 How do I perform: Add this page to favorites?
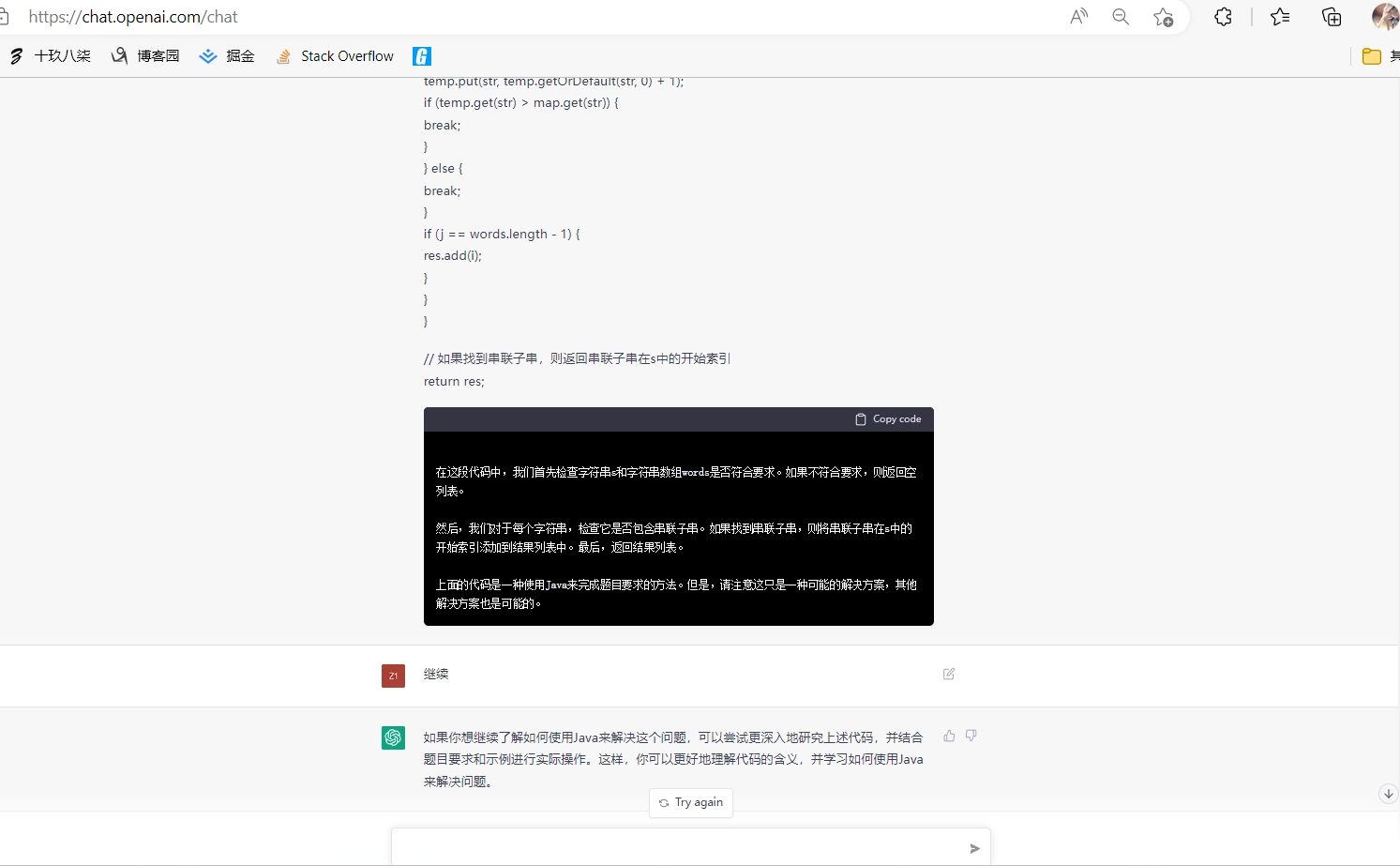pos(1163,16)
